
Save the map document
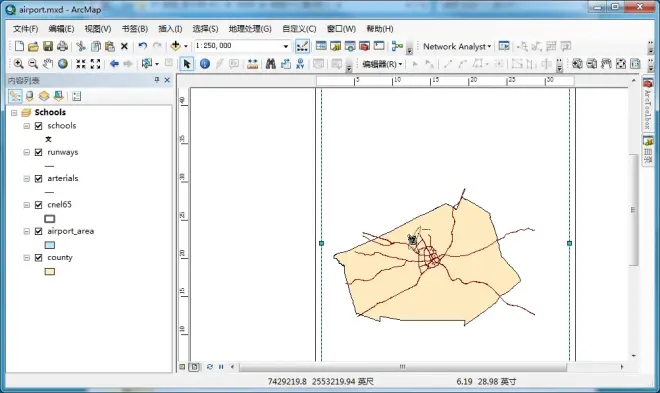48,46
